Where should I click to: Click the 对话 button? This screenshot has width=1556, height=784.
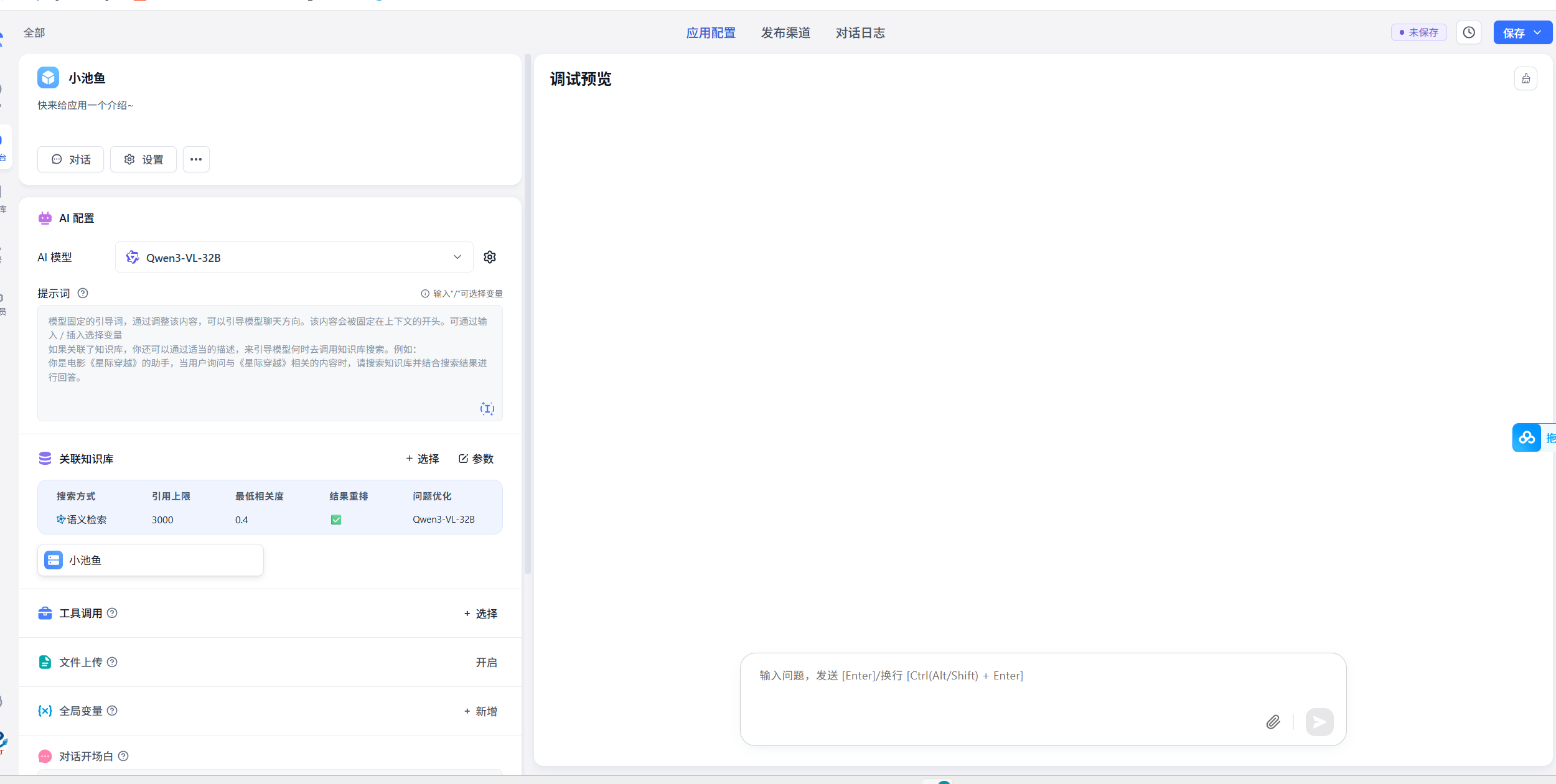click(x=70, y=159)
